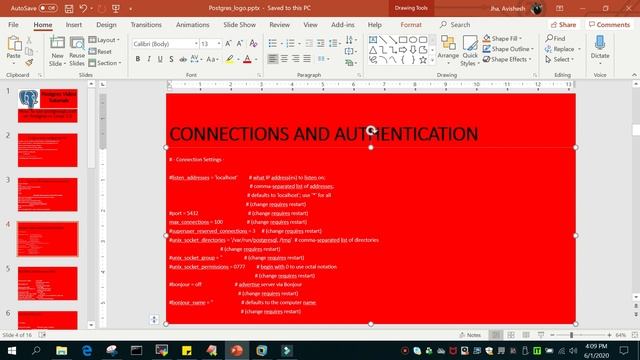The image size is (640, 360).
Task: Toggle left text alignment
Action: (x=273, y=59)
